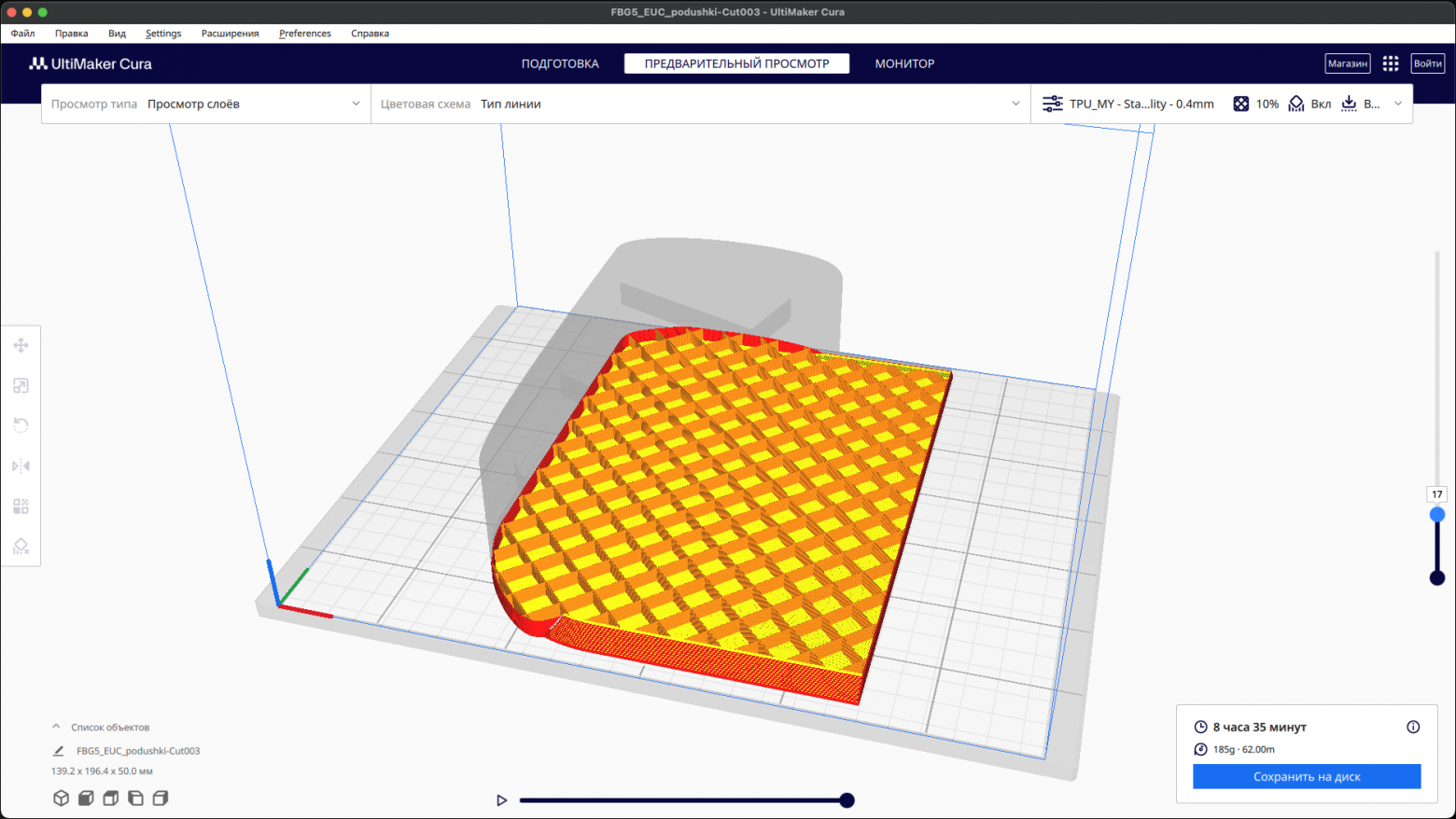Open the Вид menu
This screenshot has width=1456, height=819.
coord(117,33)
